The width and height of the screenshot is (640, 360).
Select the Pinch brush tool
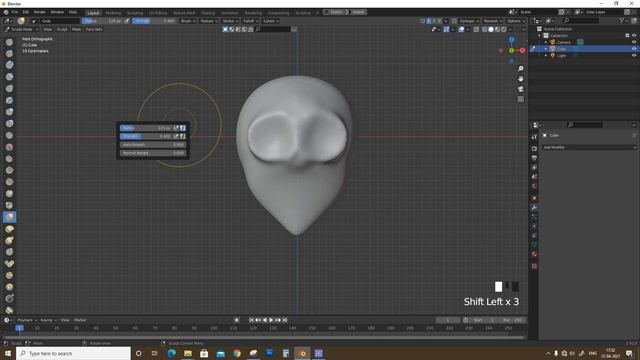9,205
